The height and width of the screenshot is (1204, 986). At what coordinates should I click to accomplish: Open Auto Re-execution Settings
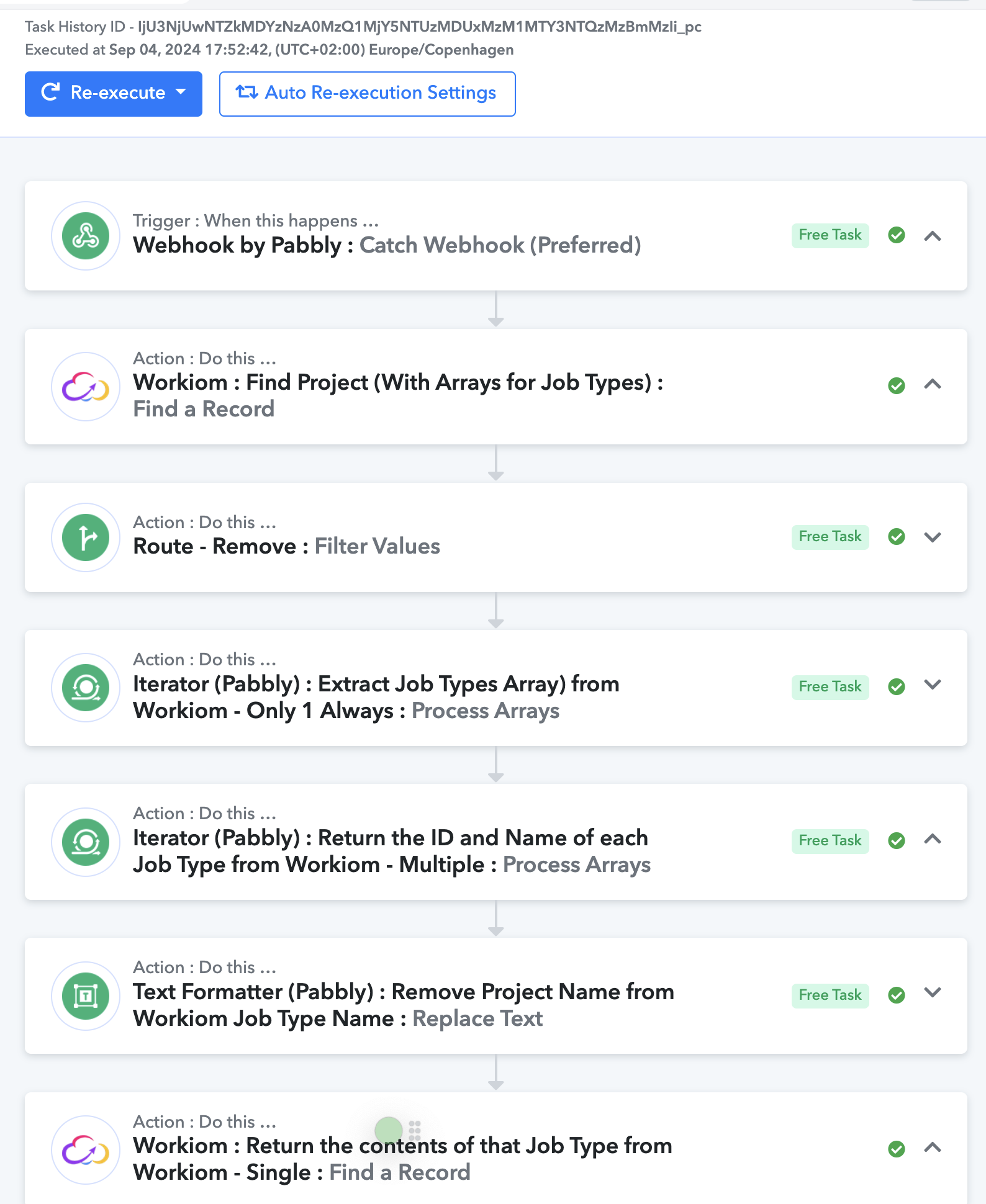point(368,94)
